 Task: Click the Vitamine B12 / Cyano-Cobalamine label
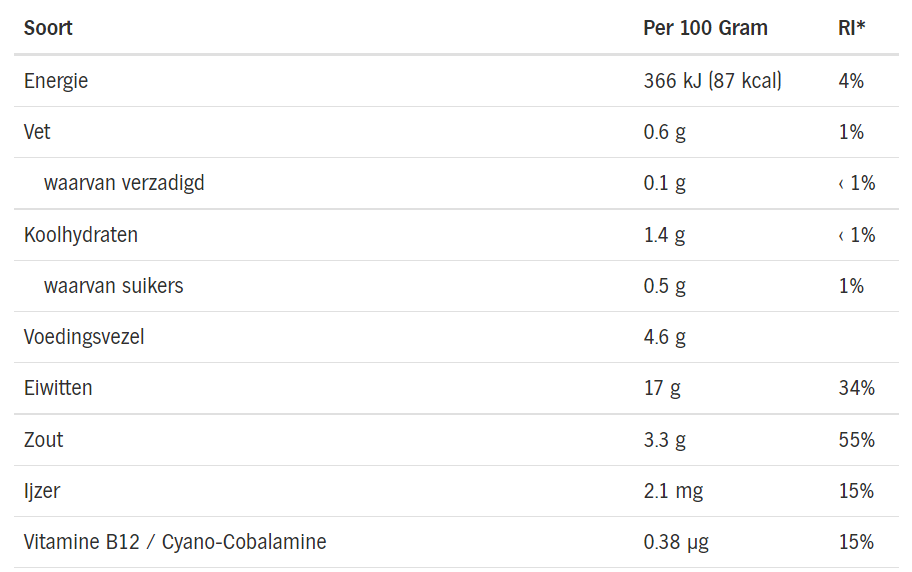tap(175, 542)
